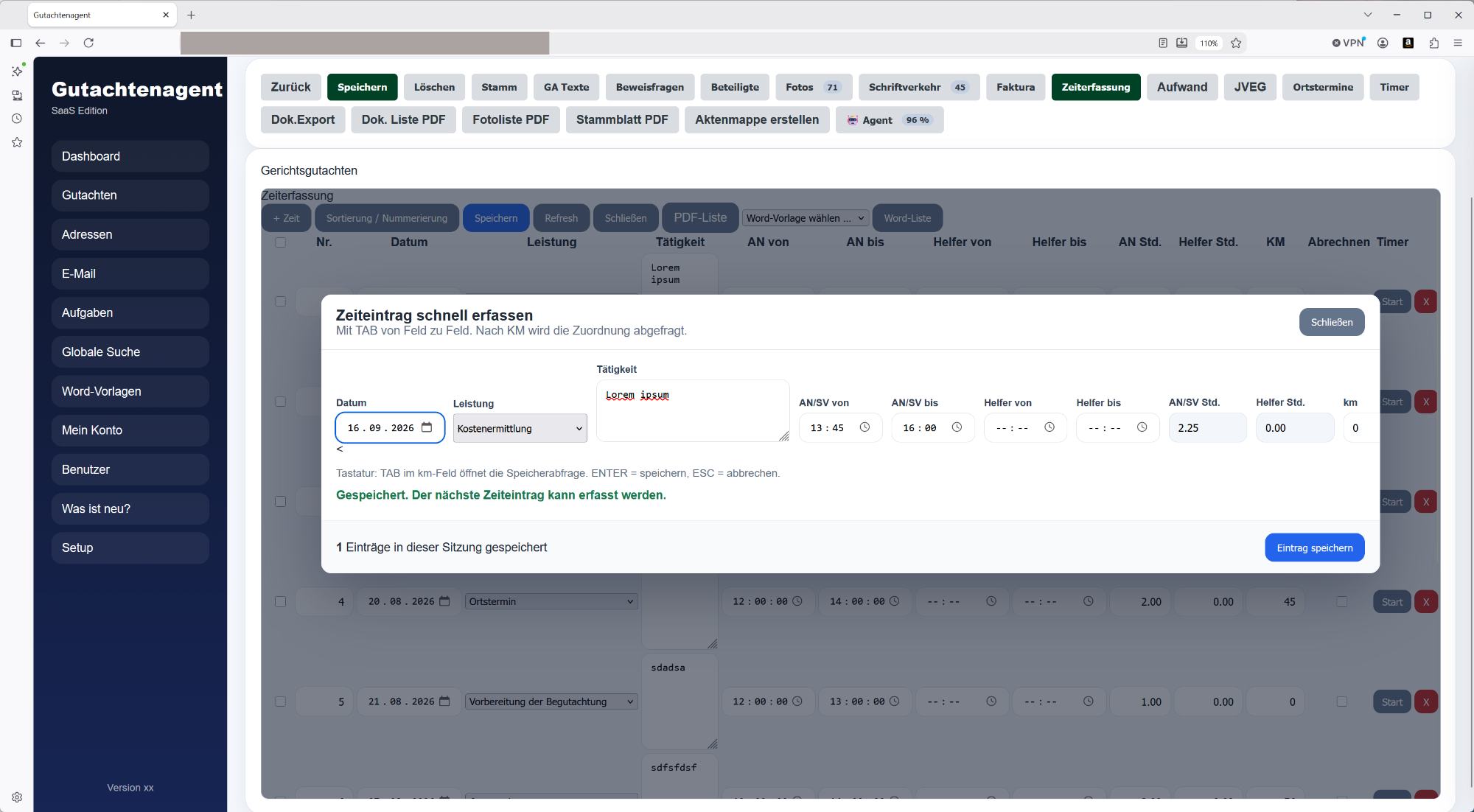The height and width of the screenshot is (812, 1474).
Task: Open the time picker for Helfer von
Action: click(1049, 427)
